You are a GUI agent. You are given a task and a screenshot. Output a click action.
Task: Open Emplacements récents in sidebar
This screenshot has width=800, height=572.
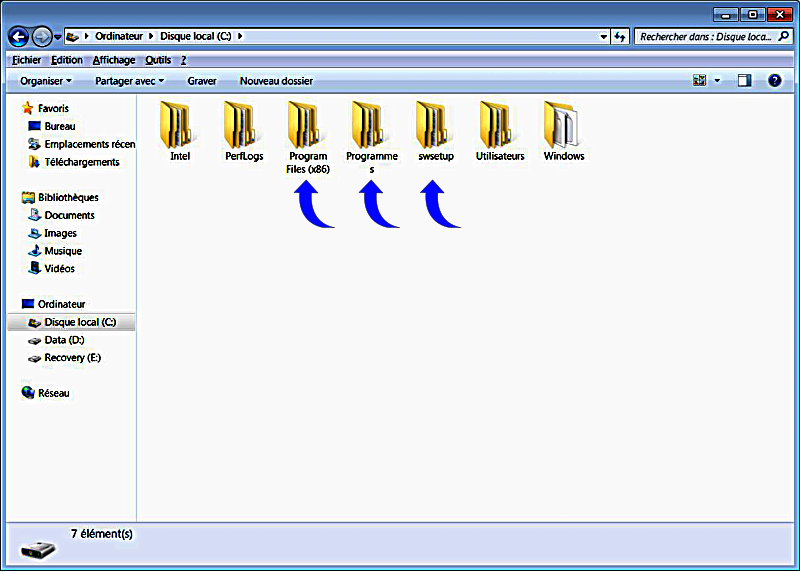[90, 144]
